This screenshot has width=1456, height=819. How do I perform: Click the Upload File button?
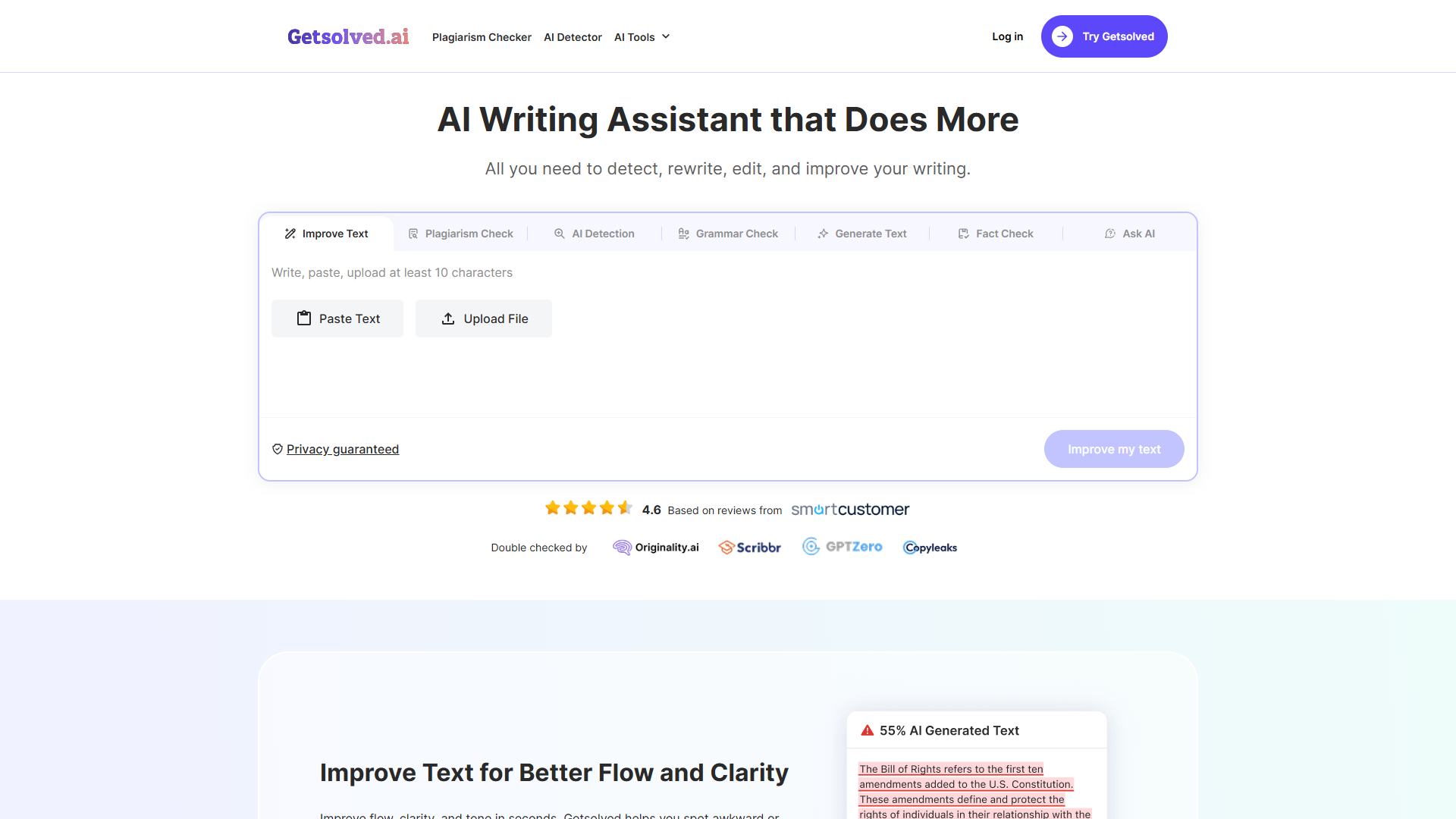484,318
